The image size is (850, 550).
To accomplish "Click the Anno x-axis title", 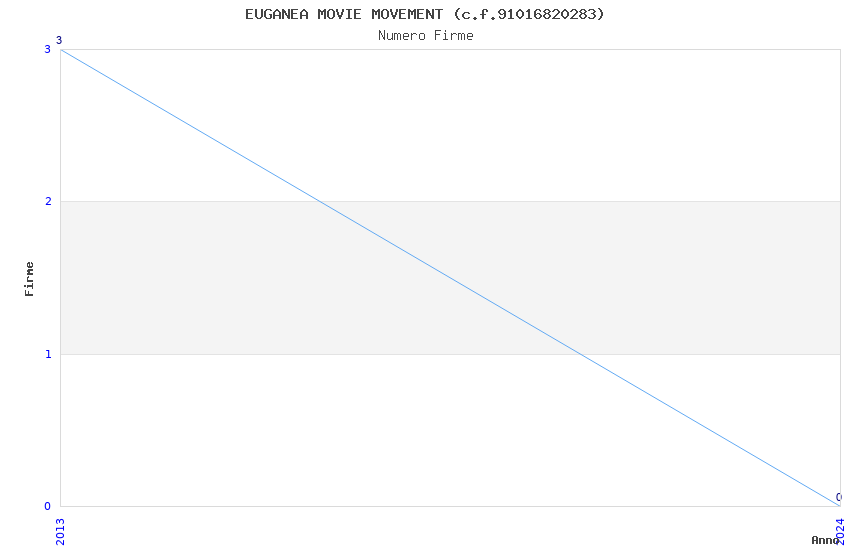I will (x=824, y=540).
